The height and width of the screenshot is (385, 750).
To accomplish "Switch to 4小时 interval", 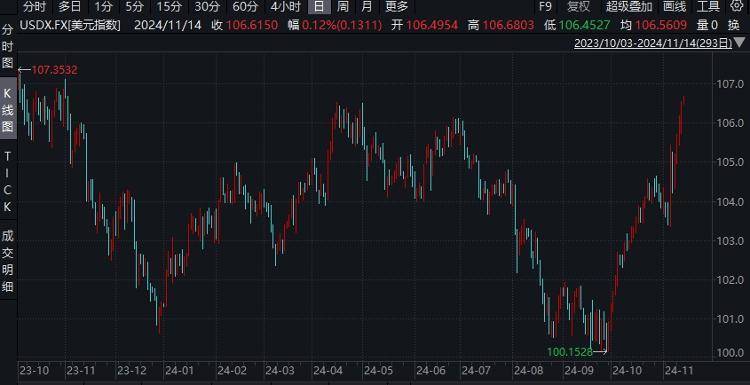I will (x=286, y=7).
